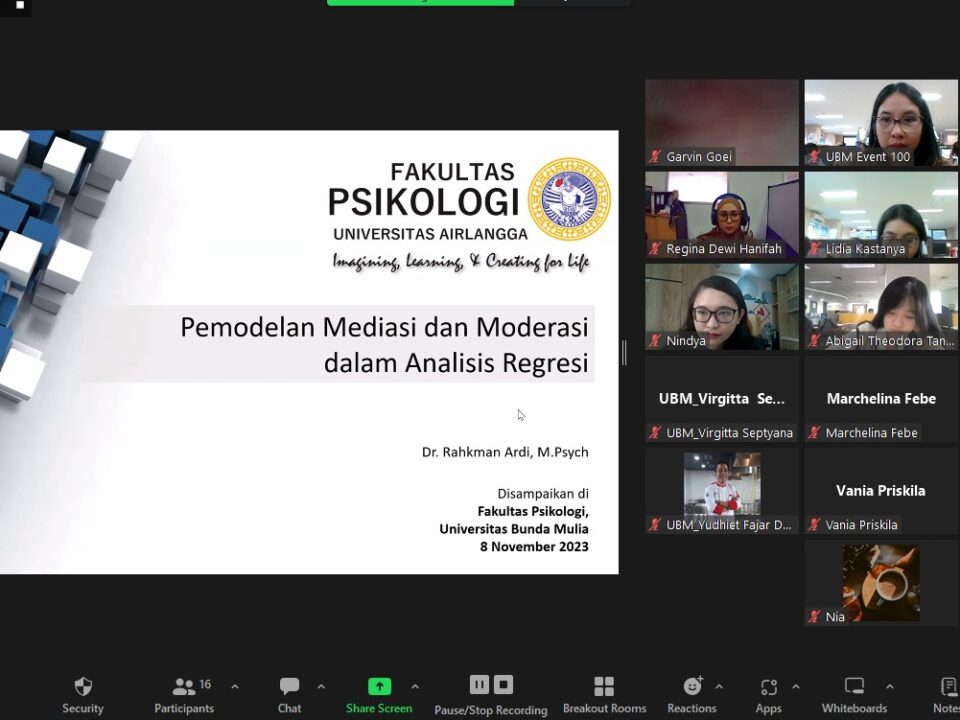The image size is (960, 720).
Task: Expand the Apps options chevron
Action: [796, 687]
